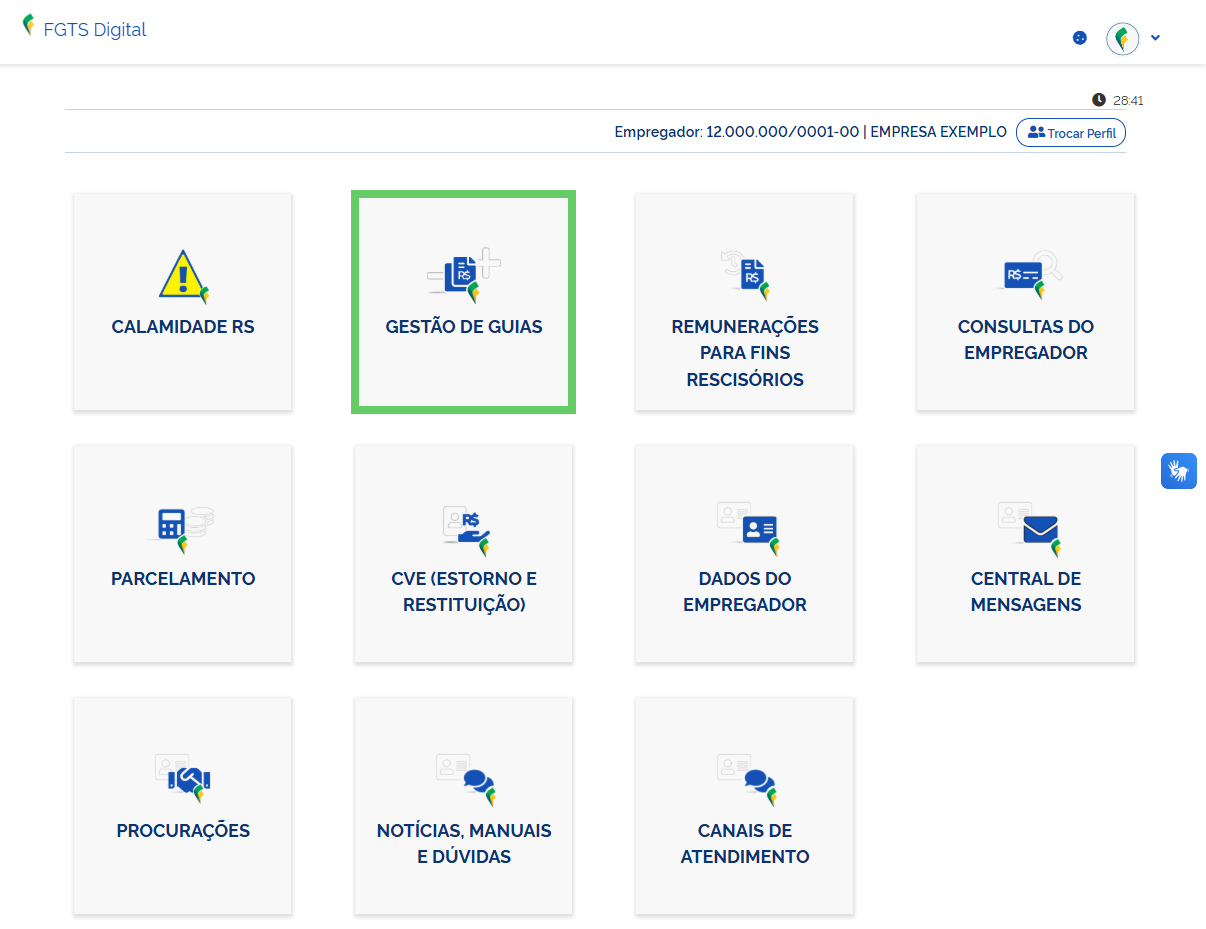Open Notícias, Manuais e Dúvidas card
The image size is (1206, 929).
[x=464, y=805]
